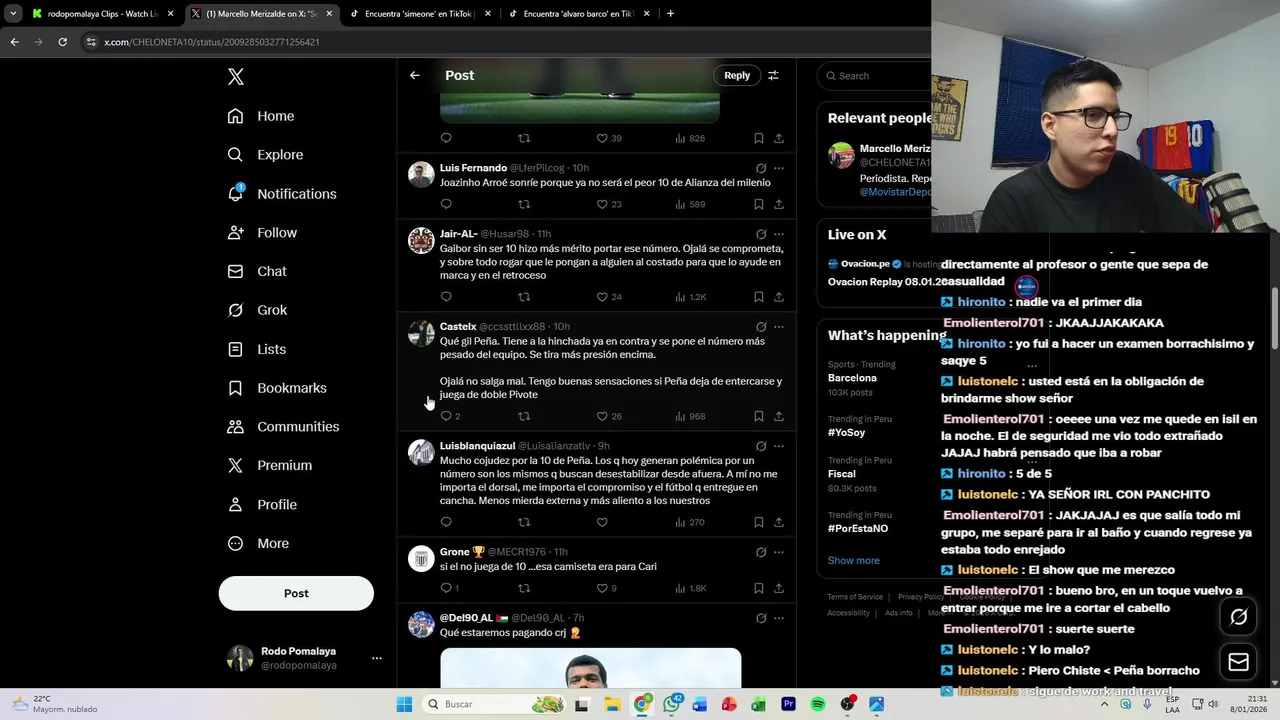Open more options on Castelx's reply

click(x=779, y=327)
